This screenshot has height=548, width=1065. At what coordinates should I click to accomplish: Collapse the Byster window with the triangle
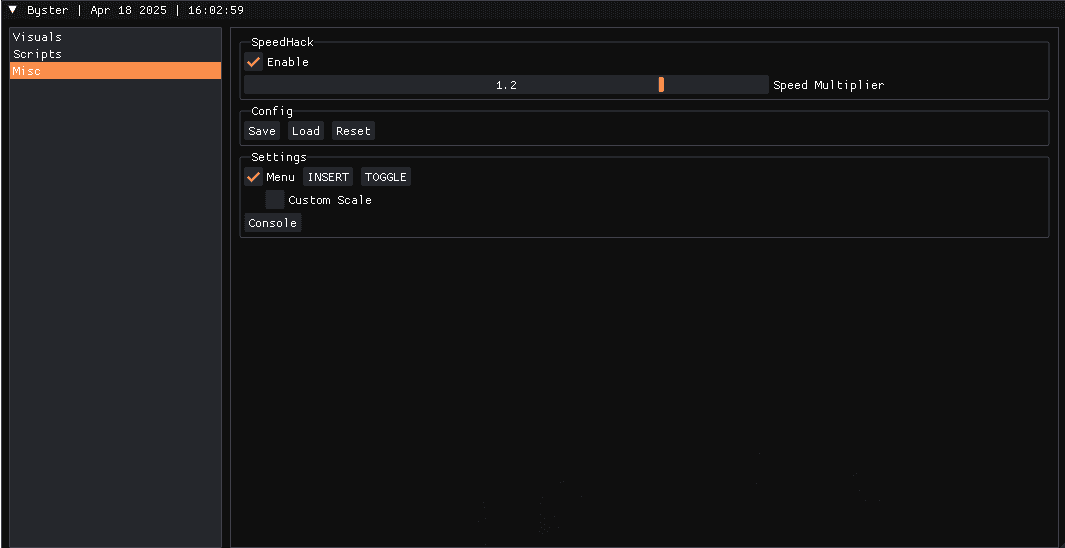13,10
